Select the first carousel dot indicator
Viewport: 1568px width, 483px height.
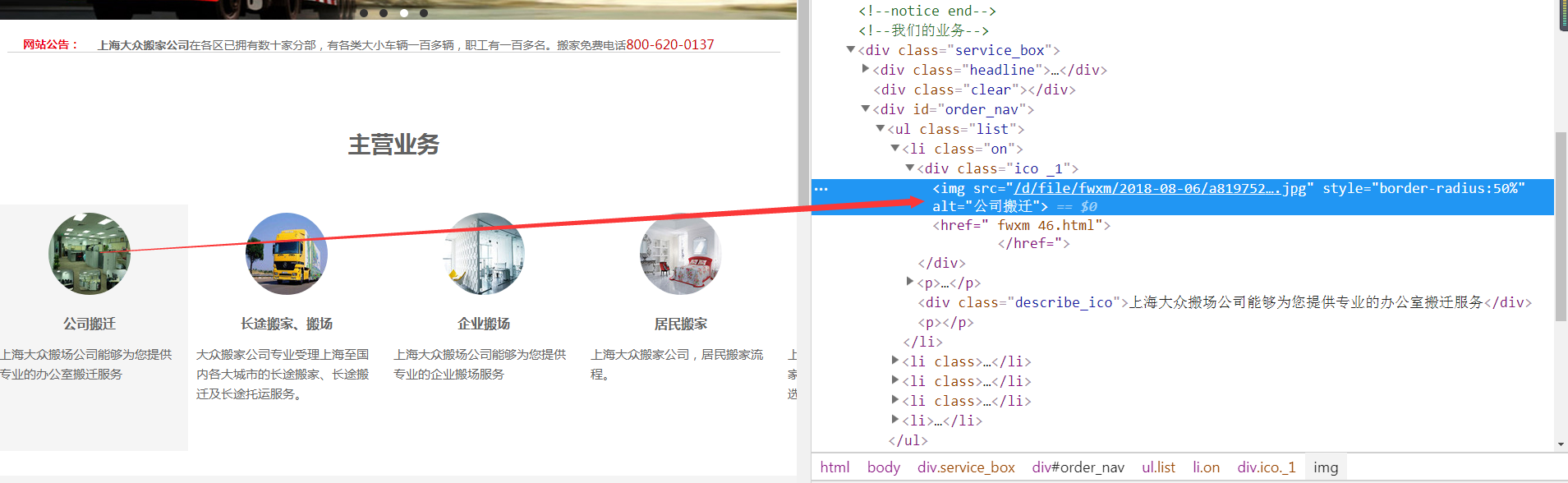click(364, 13)
